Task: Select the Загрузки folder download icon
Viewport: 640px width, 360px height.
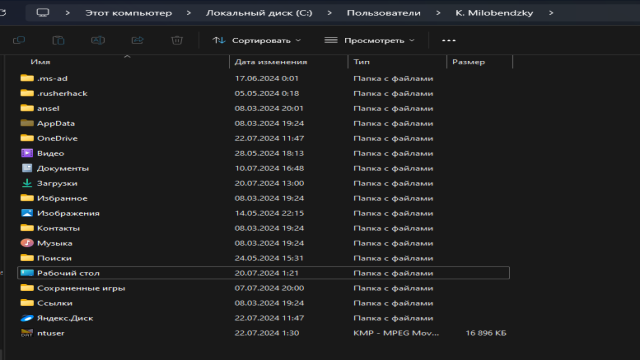Action: 27,183
